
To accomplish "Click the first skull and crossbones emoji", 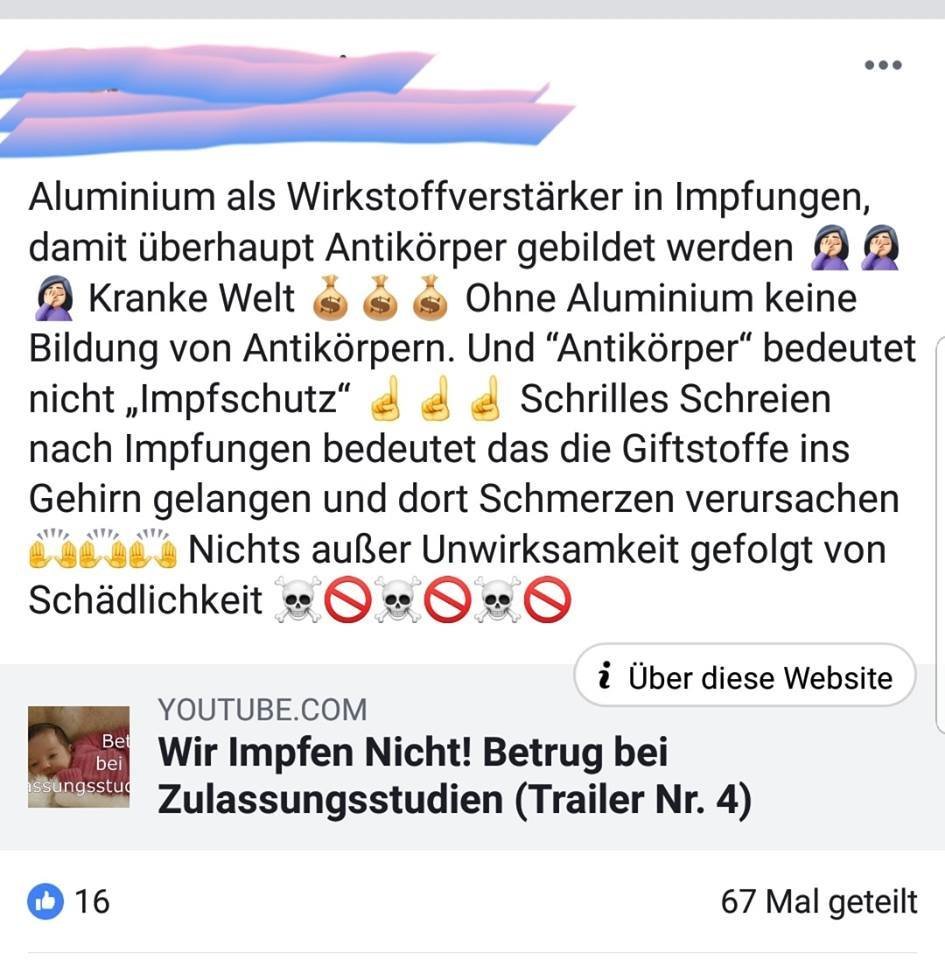I will 297,599.
